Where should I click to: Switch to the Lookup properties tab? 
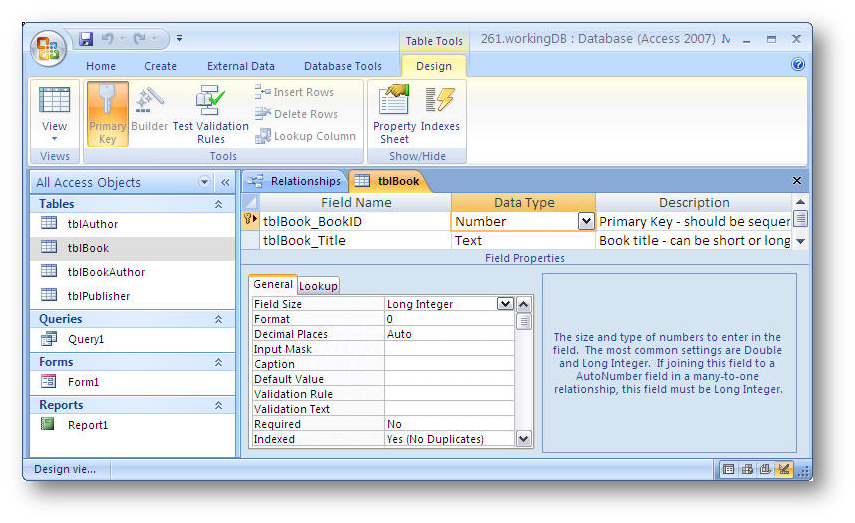point(319,286)
